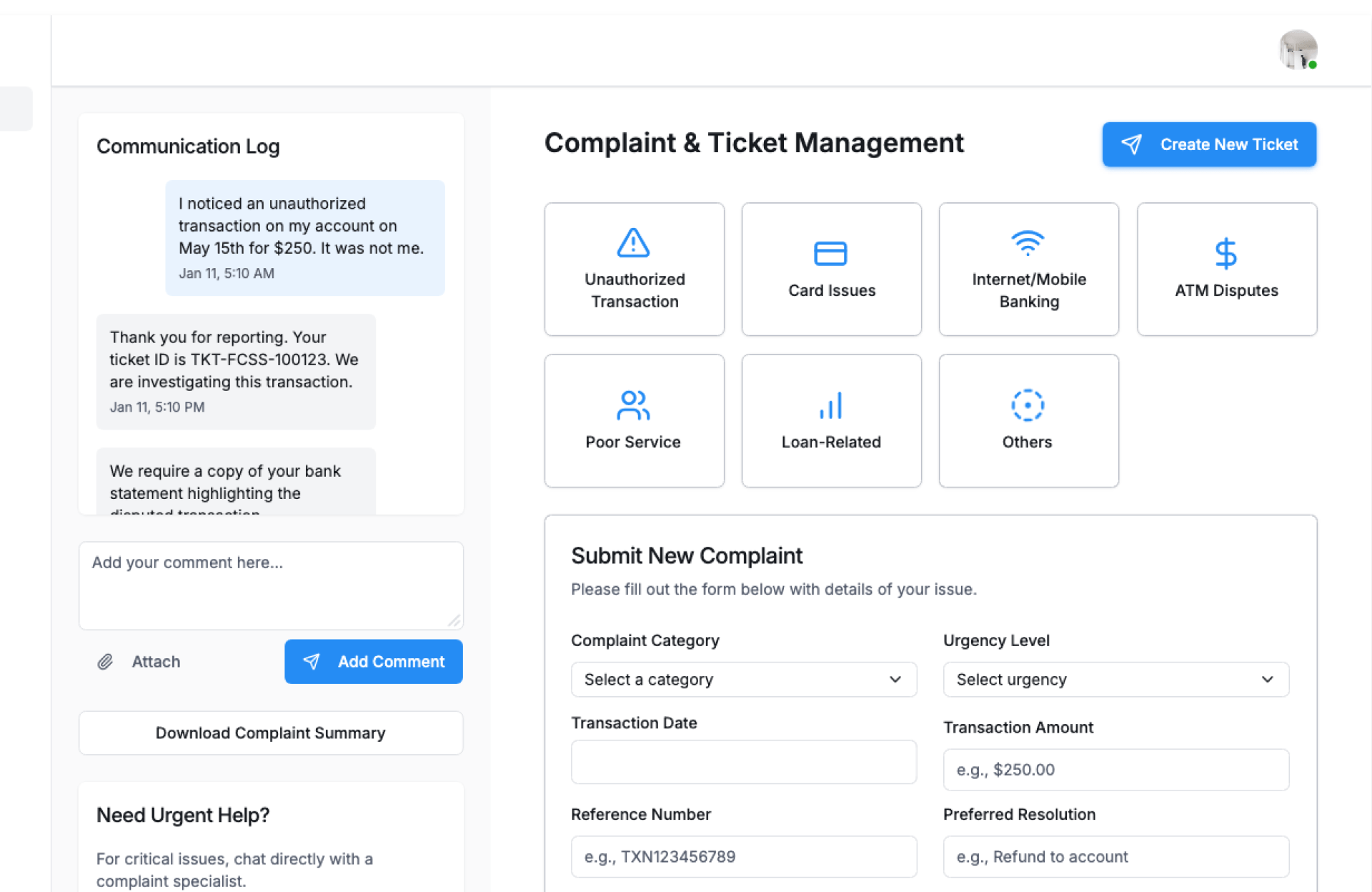Click the Loan-Related bar chart icon
The image size is (1372, 892).
point(830,405)
